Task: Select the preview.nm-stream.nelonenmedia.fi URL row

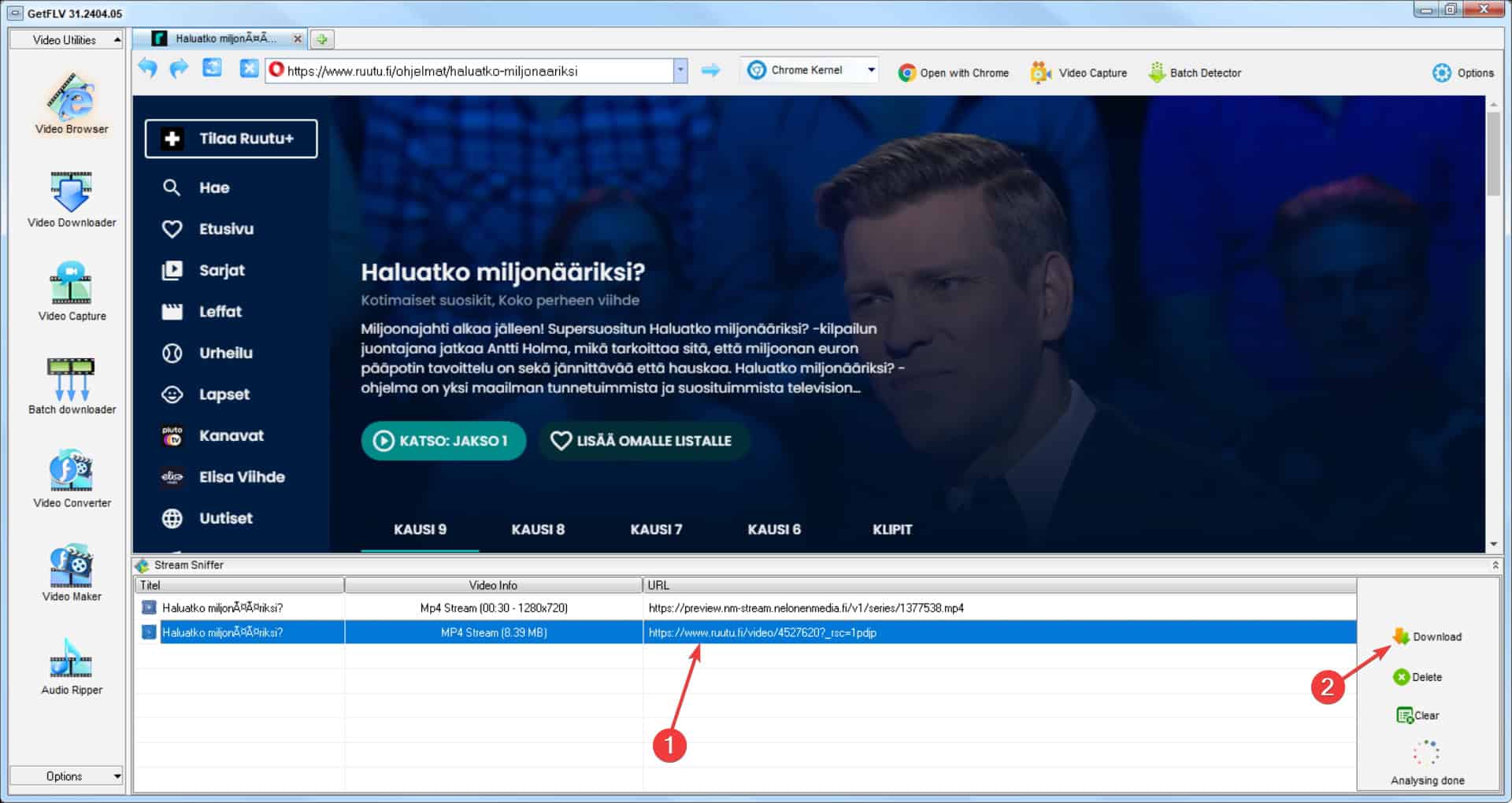Action: [745, 608]
